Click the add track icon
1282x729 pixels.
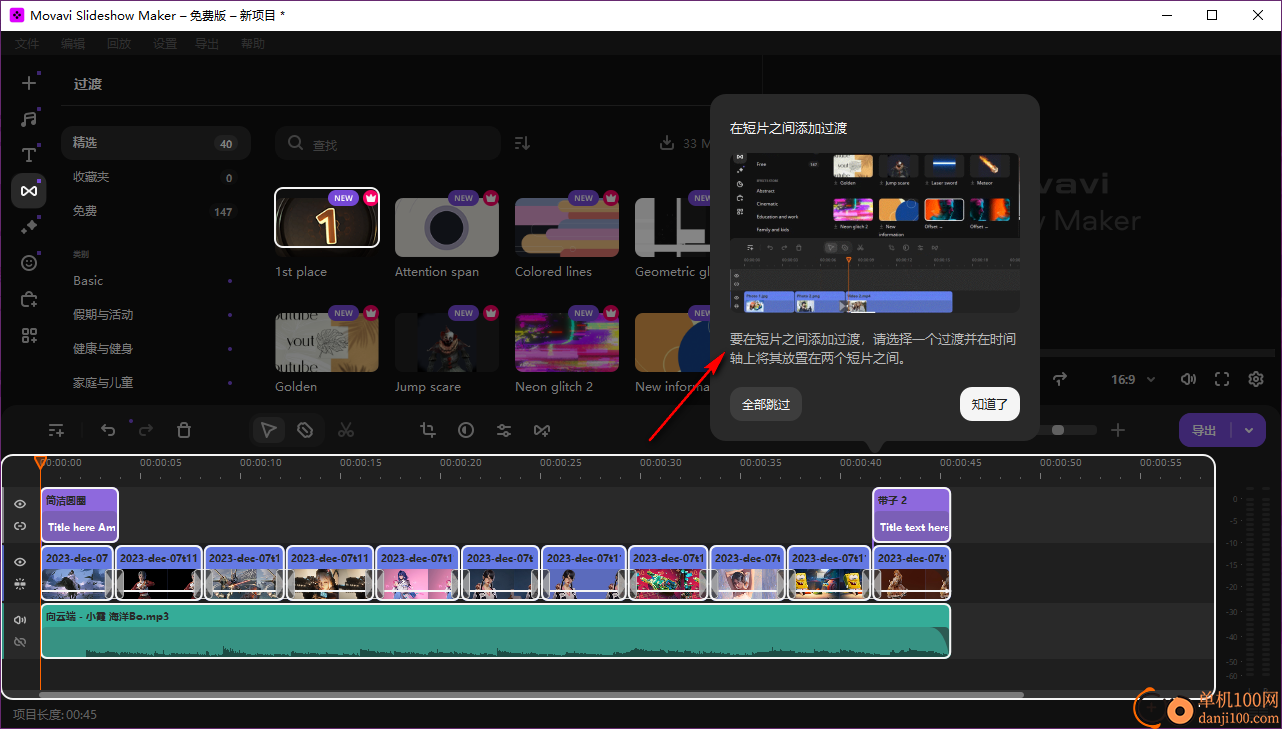(x=57, y=430)
